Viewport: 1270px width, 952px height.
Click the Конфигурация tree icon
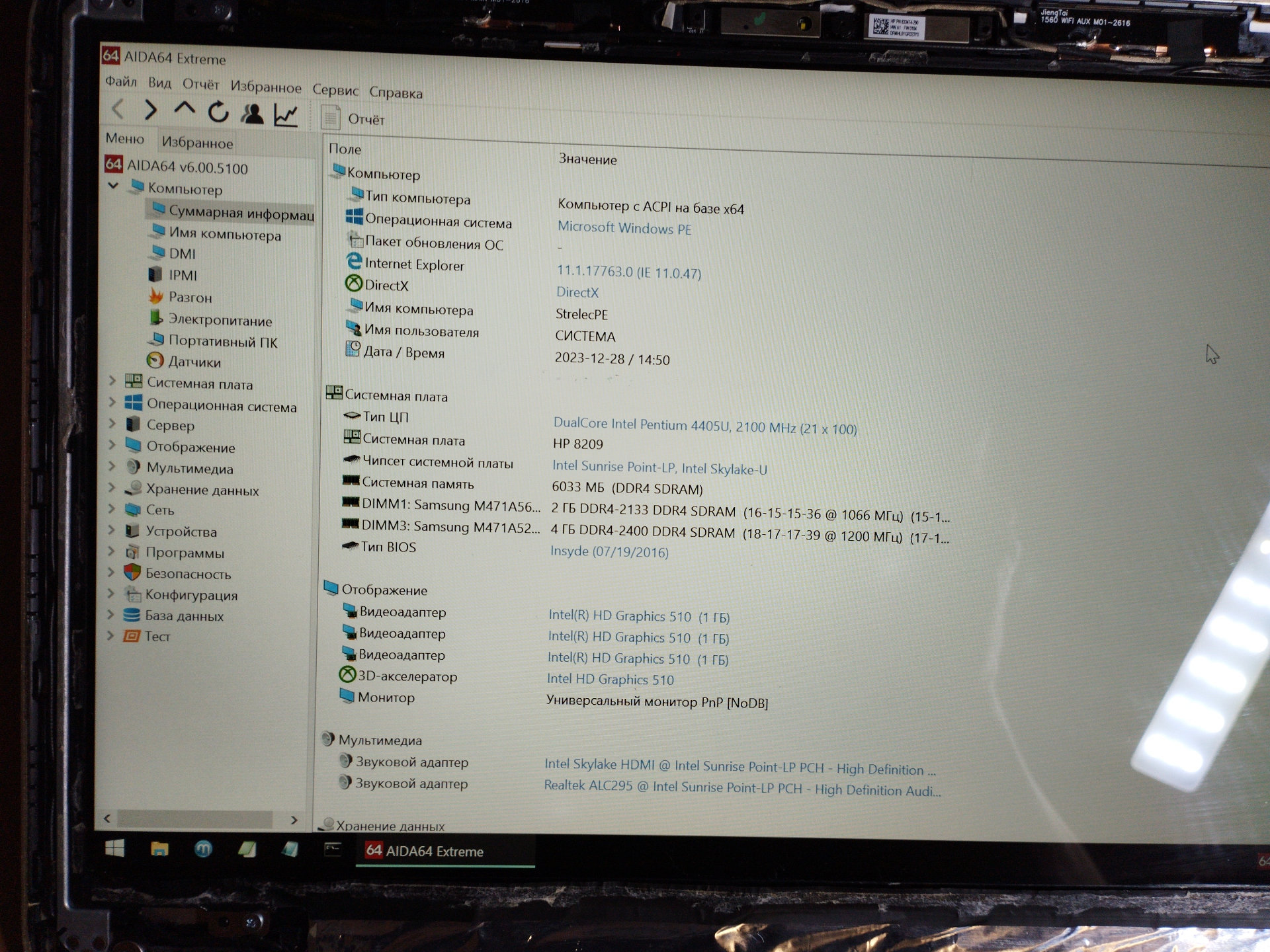pos(133,594)
